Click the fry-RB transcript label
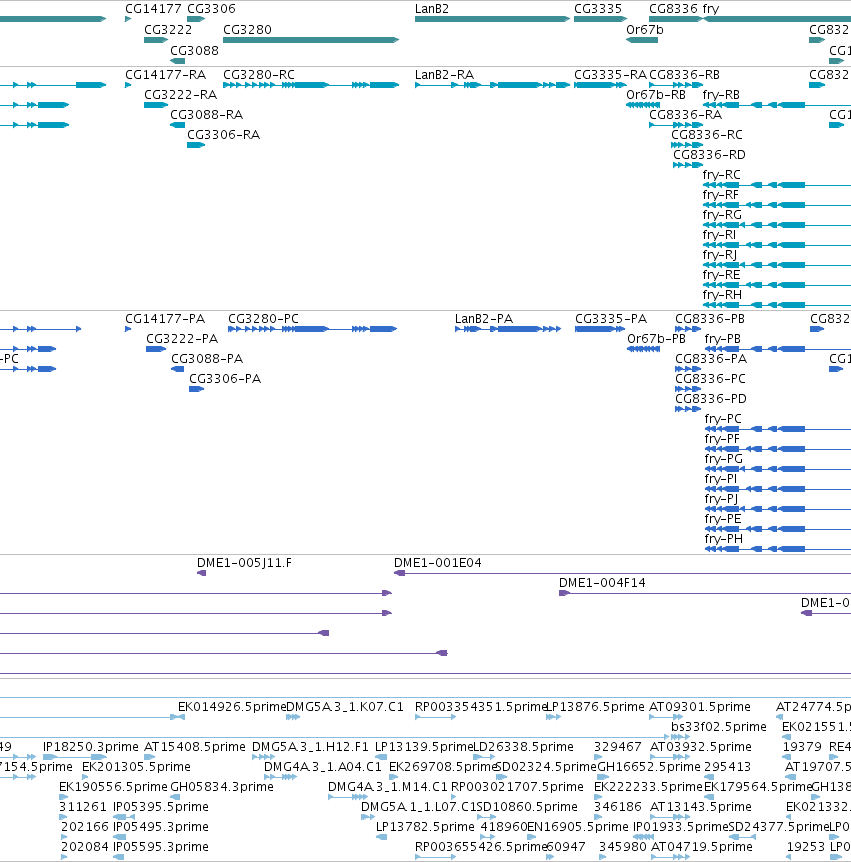This screenshot has height=862, width=851. [721, 95]
